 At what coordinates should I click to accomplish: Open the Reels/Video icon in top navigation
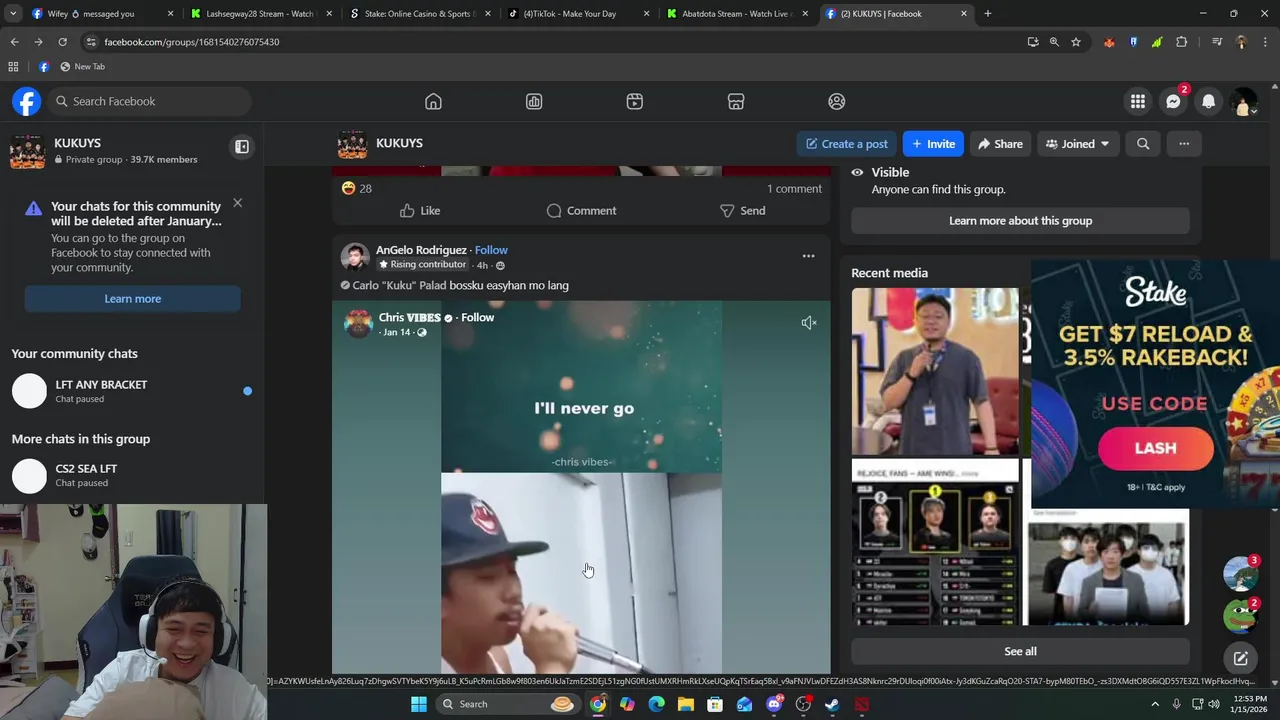(635, 101)
